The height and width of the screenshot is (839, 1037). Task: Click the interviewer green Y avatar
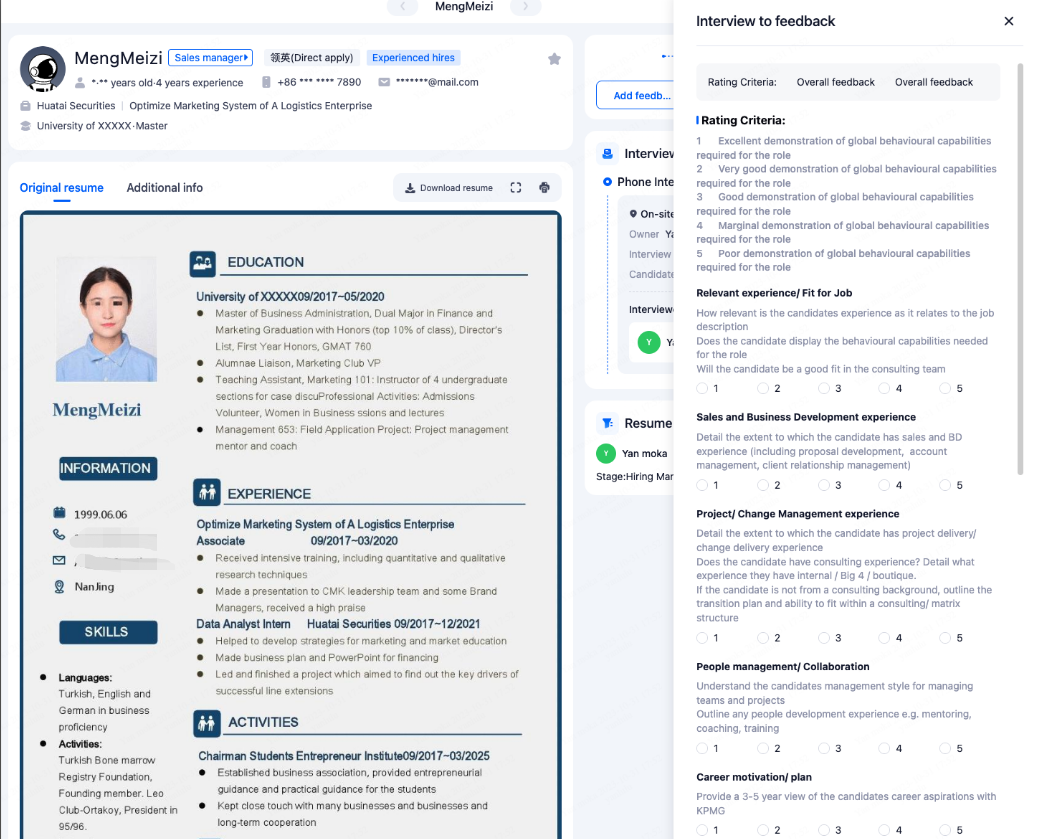coord(649,342)
